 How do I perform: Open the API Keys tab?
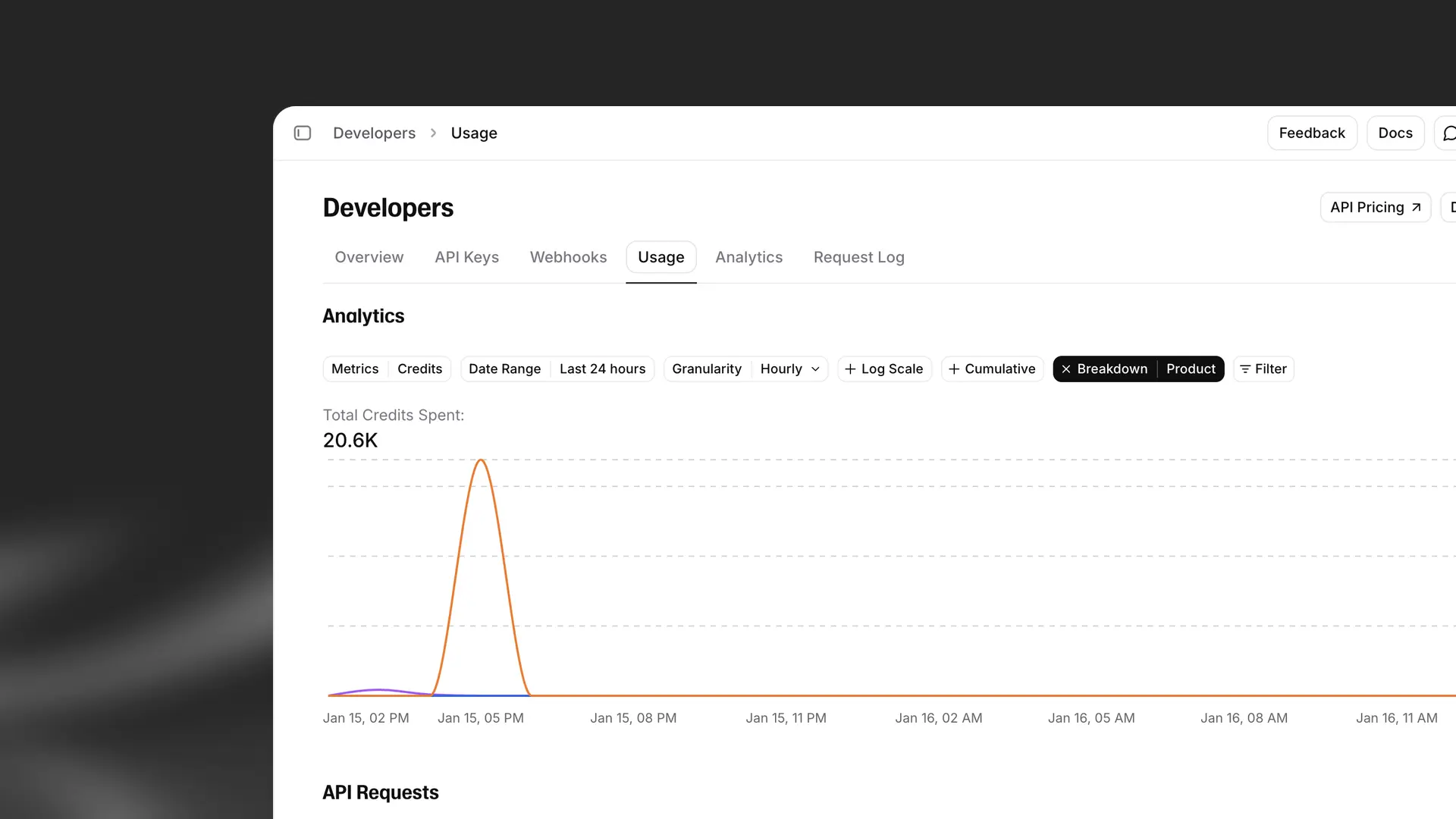pyautogui.click(x=466, y=257)
